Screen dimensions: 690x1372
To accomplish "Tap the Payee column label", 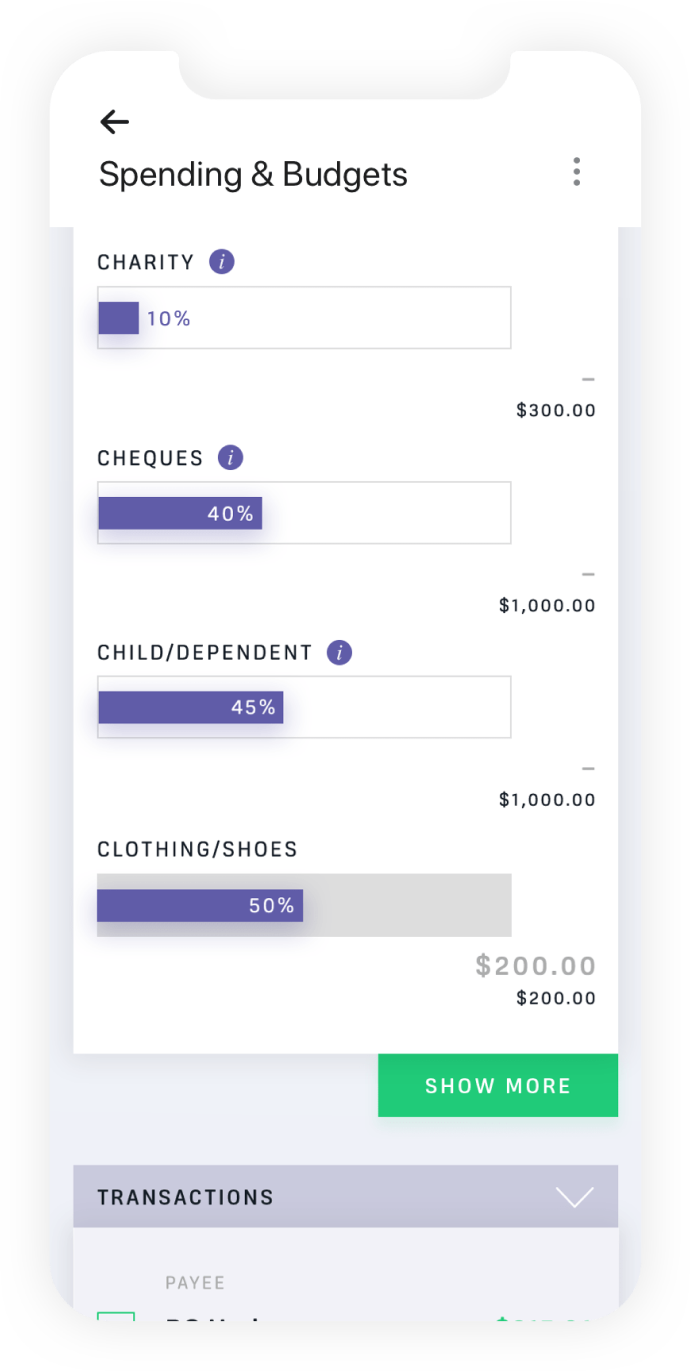I will tap(195, 1282).
